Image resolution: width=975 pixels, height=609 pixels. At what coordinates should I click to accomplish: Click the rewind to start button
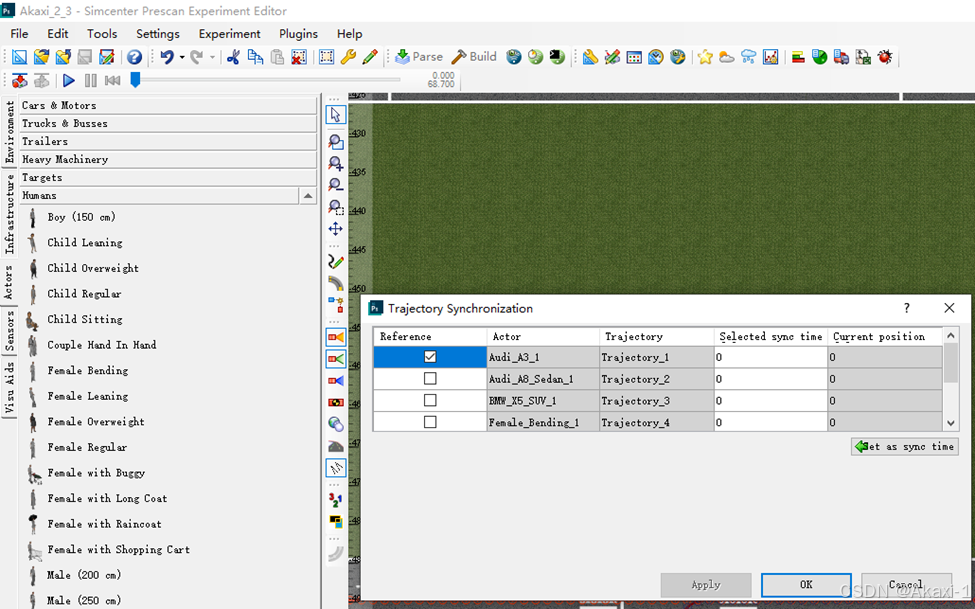(x=113, y=80)
